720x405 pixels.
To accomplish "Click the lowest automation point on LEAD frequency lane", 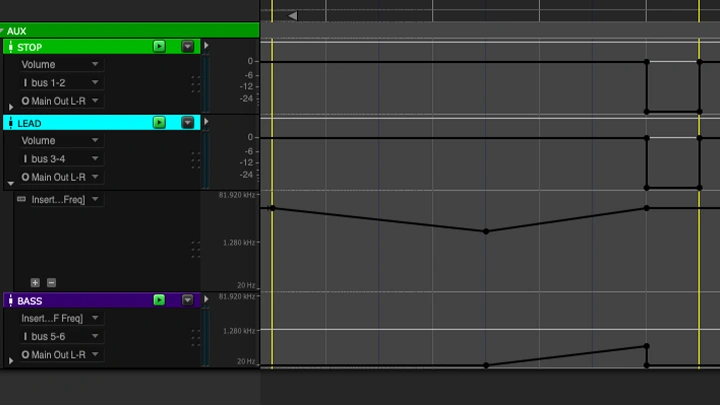I will click(x=486, y=231).
